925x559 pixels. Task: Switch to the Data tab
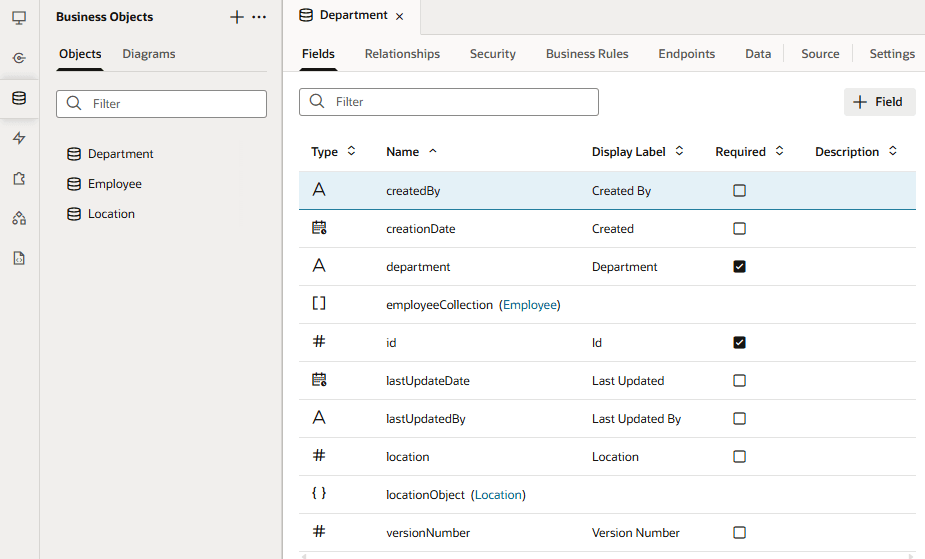(x=758, y=54)
